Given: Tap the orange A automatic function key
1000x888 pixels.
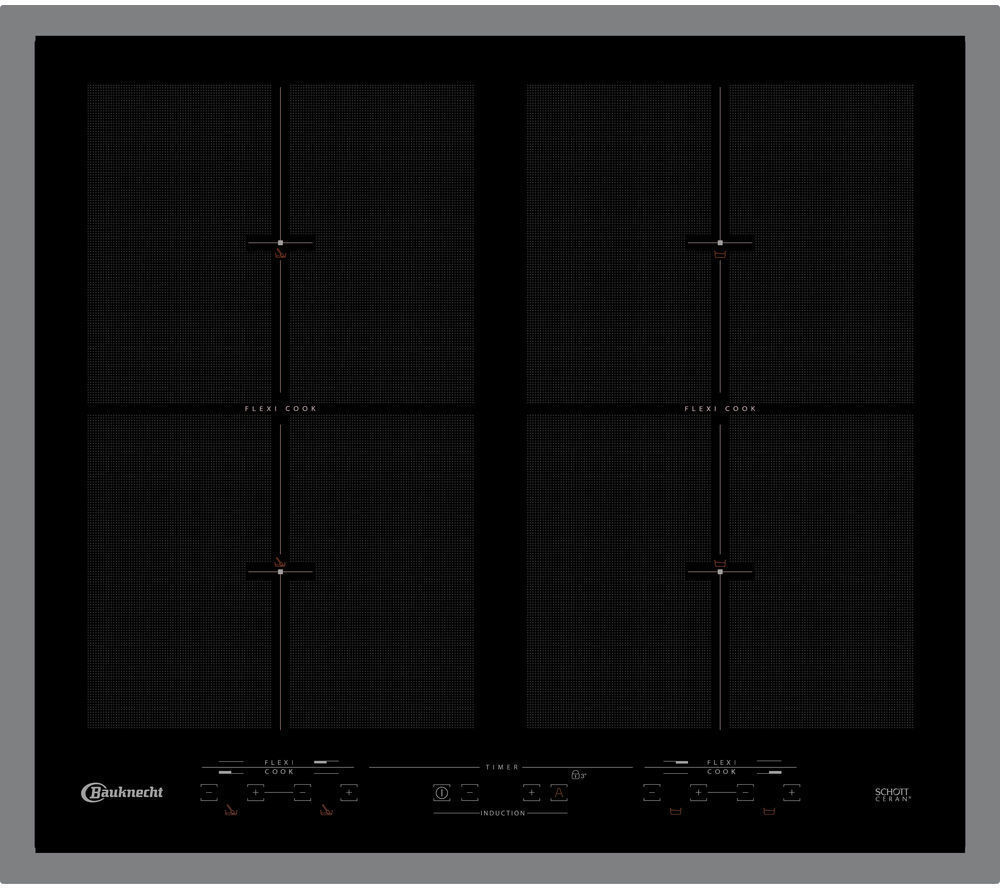Looking at the screenshot, I should coord(559,792).
